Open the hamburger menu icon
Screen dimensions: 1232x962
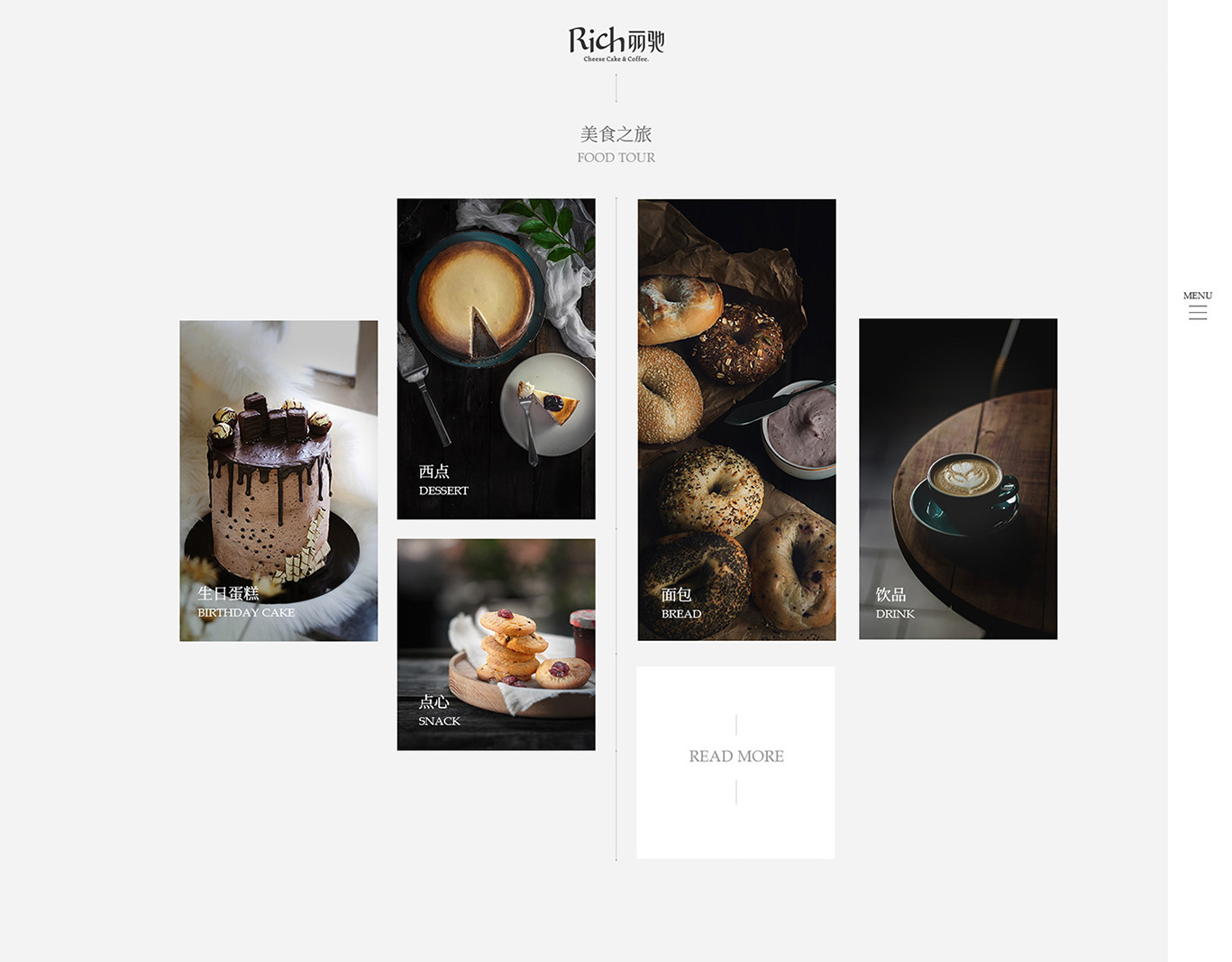click(x=1198, y=313)
